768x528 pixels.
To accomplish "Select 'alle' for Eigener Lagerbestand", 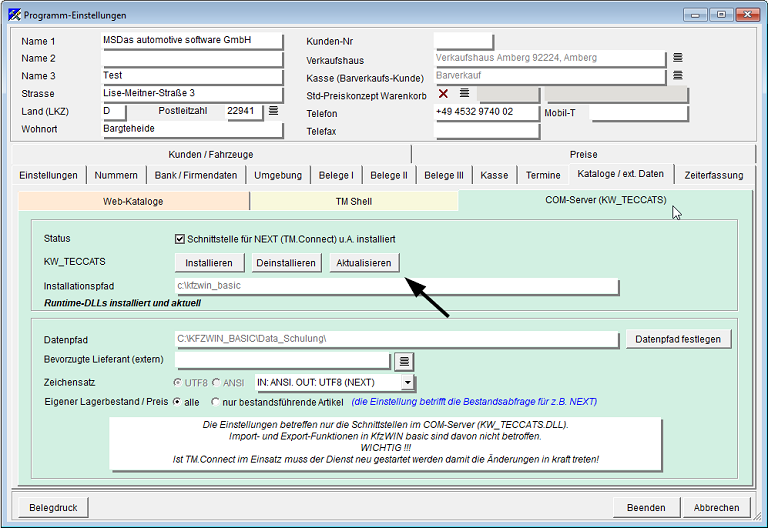I will point(177,402).
